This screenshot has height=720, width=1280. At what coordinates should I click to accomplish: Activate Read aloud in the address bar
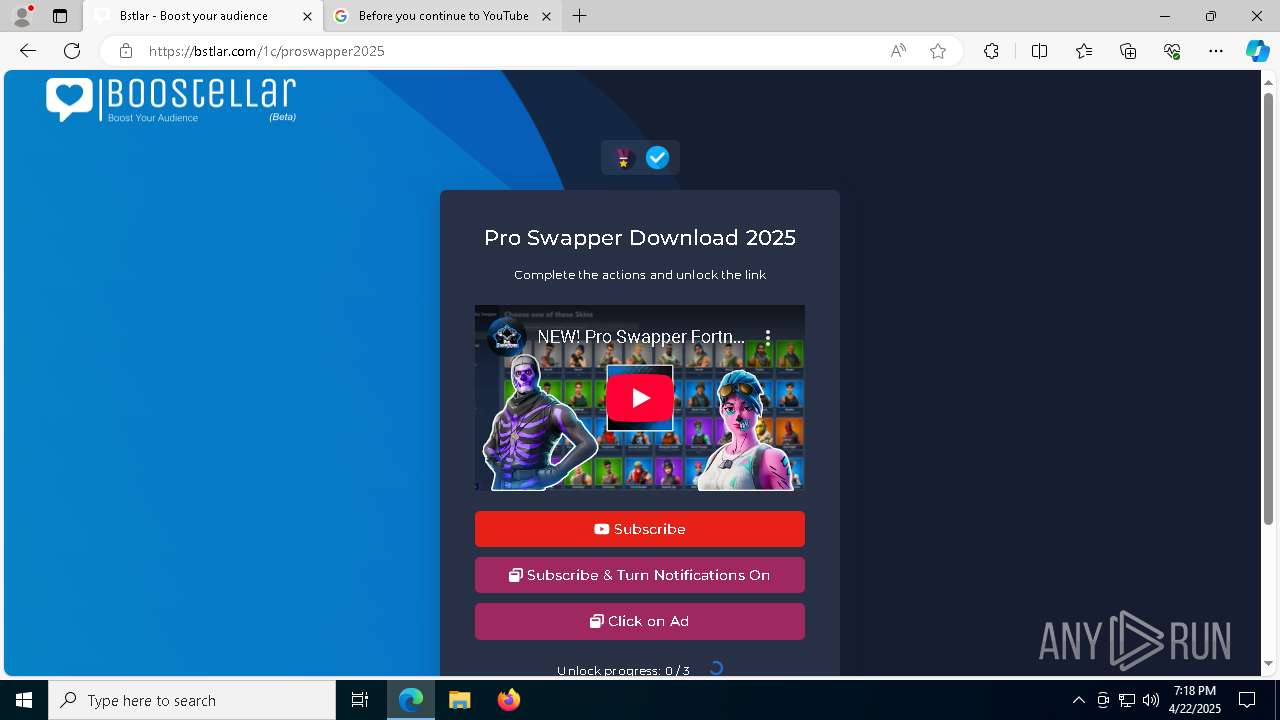pyautogui.click(x=898, y=51)
